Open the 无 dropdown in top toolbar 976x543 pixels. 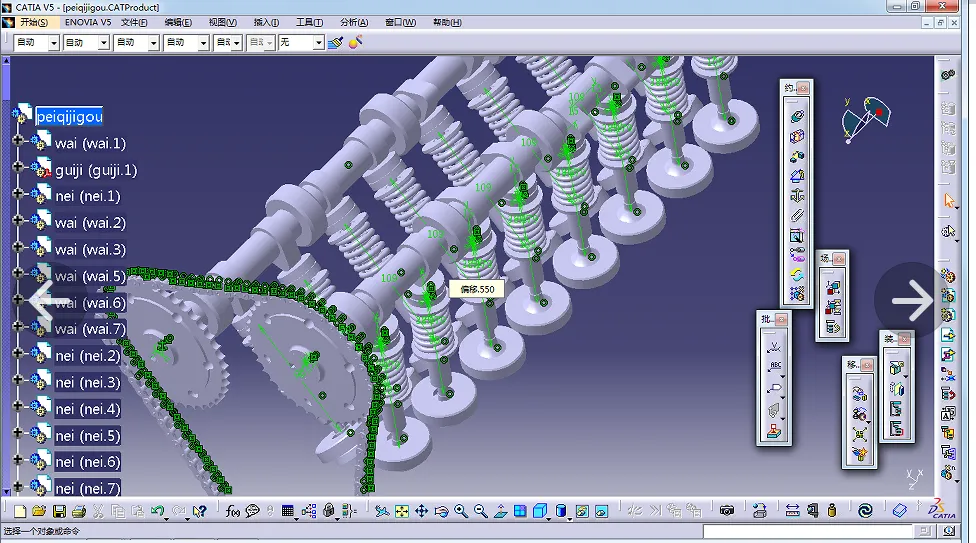[x=319, y=42]
